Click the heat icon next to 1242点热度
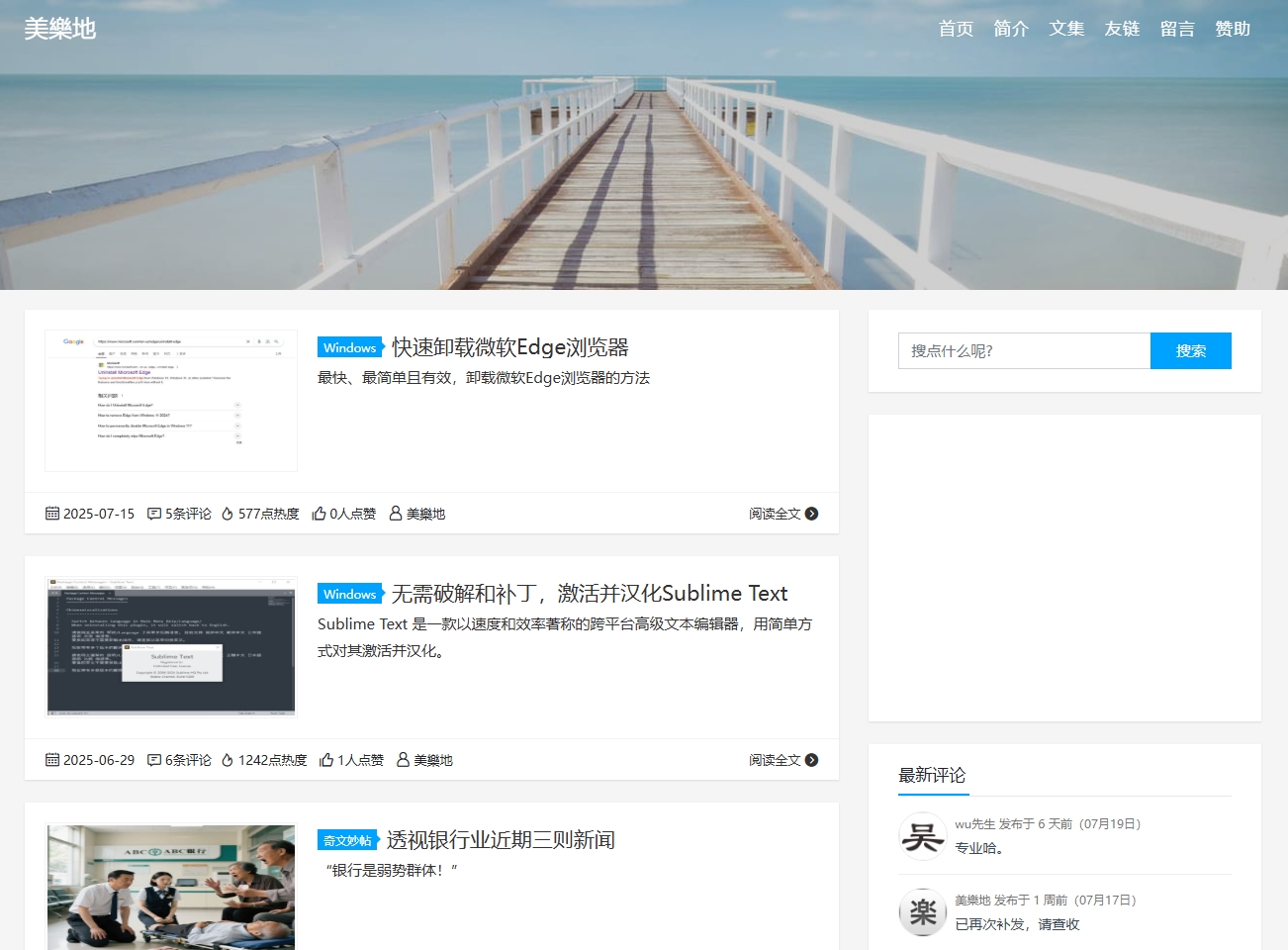Viewport: 1288px width, 950px height. pyautogui.click(x=228, y=759)
